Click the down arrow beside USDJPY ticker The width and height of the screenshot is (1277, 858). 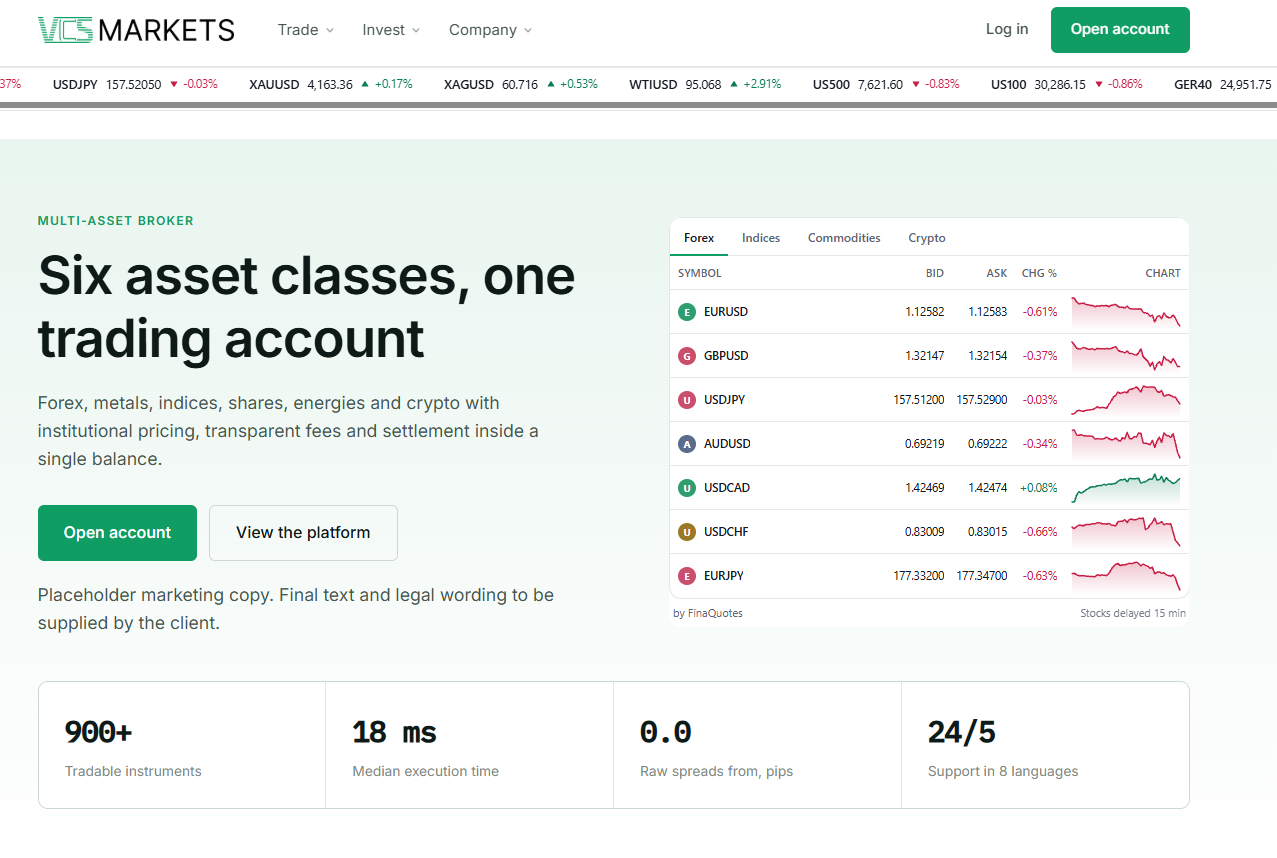pyautogui.click(x=174, y=85)
